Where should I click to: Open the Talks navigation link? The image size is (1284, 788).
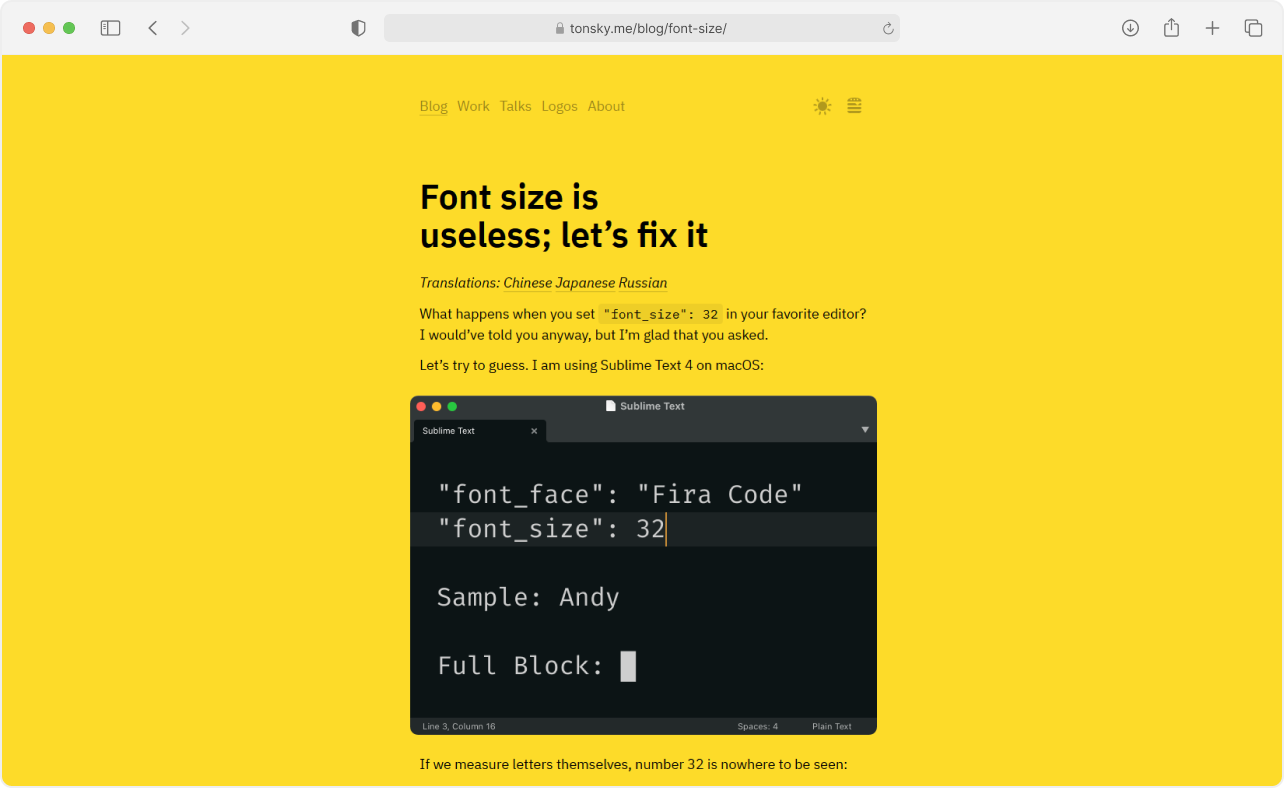(515, 106)
